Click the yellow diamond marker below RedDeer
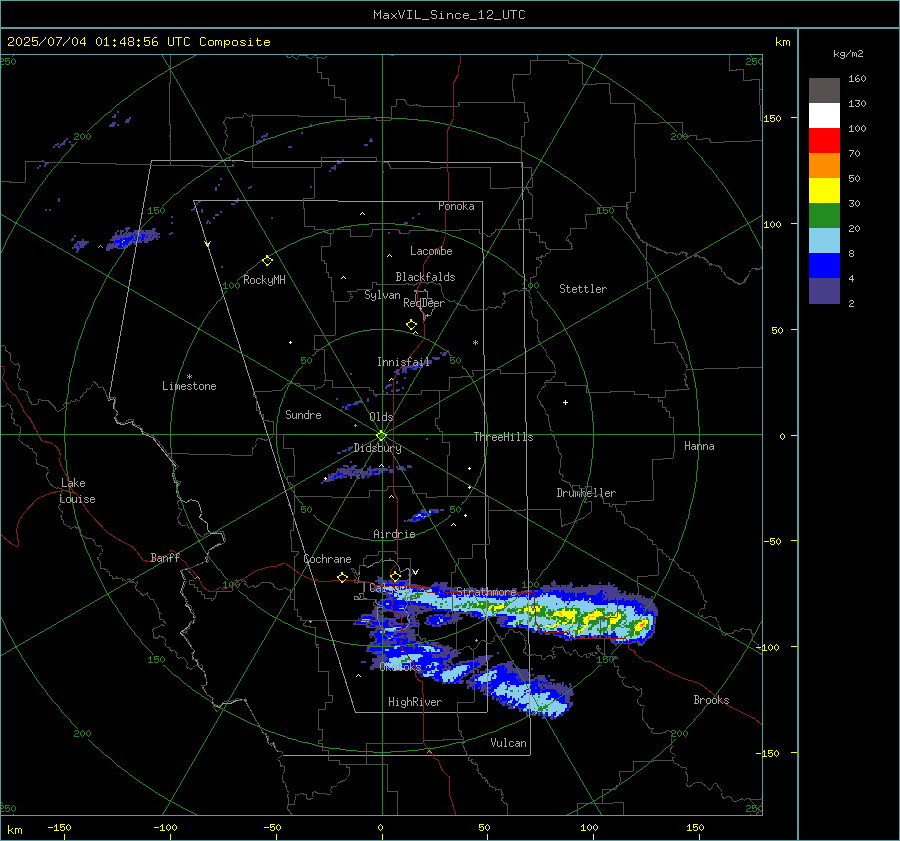Screen dimensions: 900x841 (411, 325)
